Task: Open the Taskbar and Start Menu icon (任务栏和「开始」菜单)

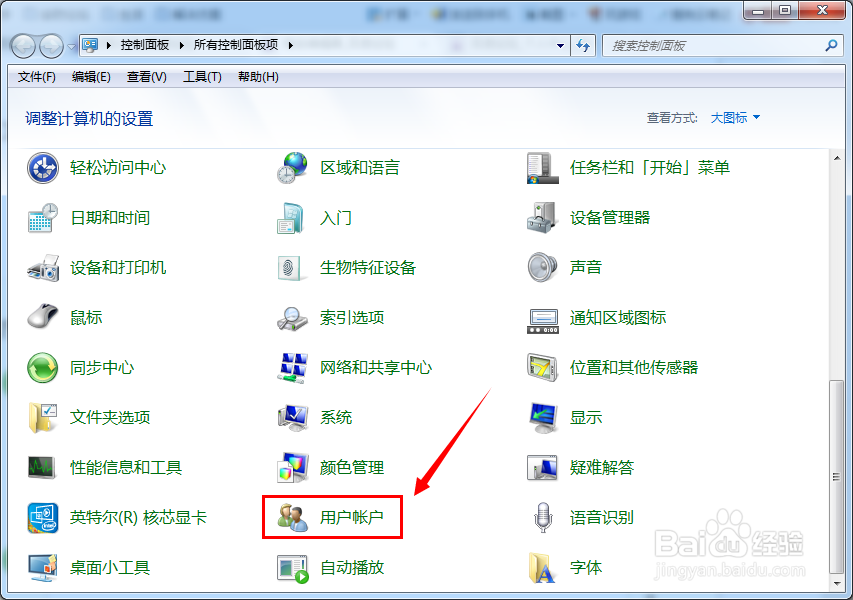Action: tap(542, 168)
